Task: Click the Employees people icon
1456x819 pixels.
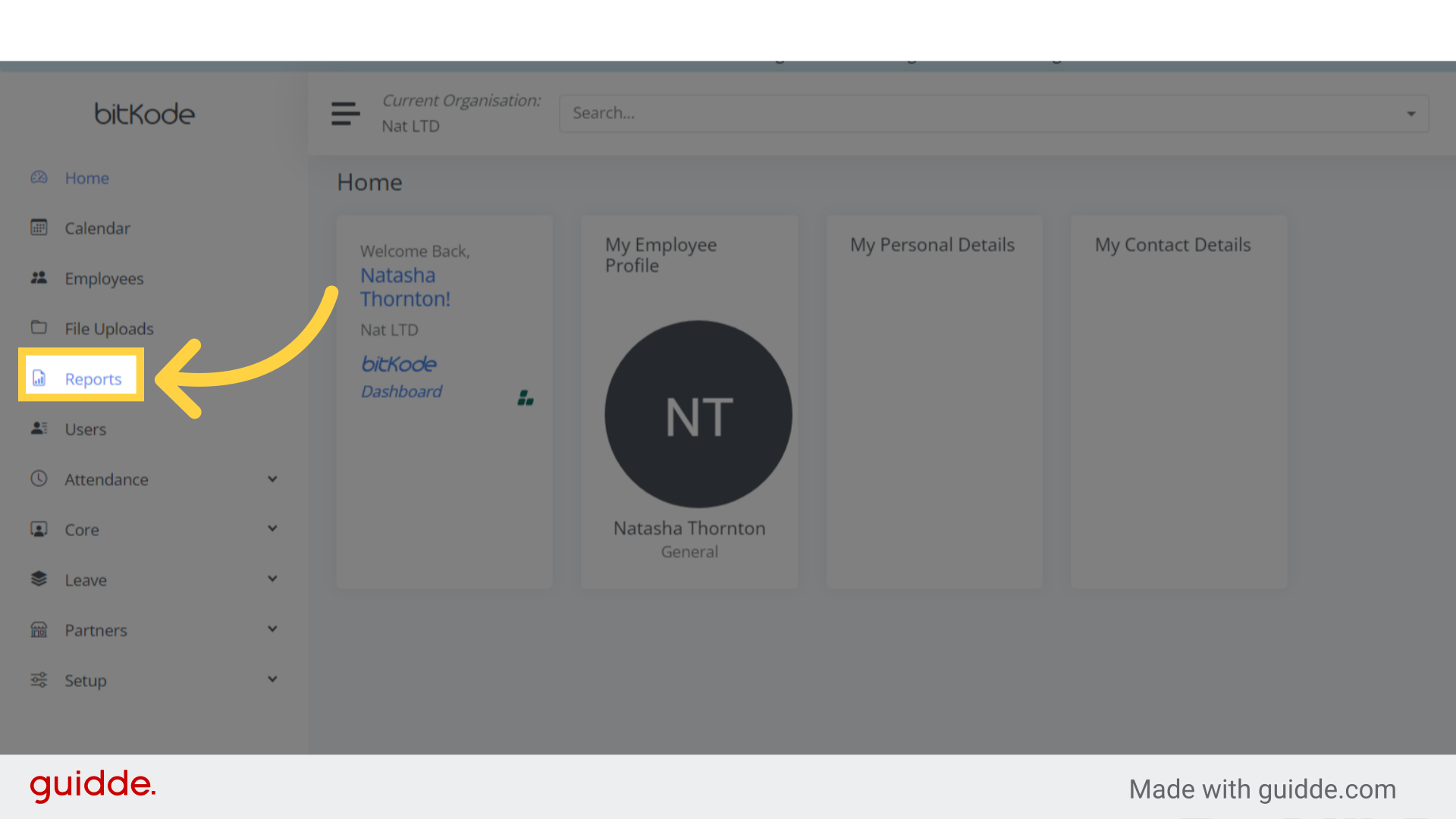Action: tap(39, 278)
